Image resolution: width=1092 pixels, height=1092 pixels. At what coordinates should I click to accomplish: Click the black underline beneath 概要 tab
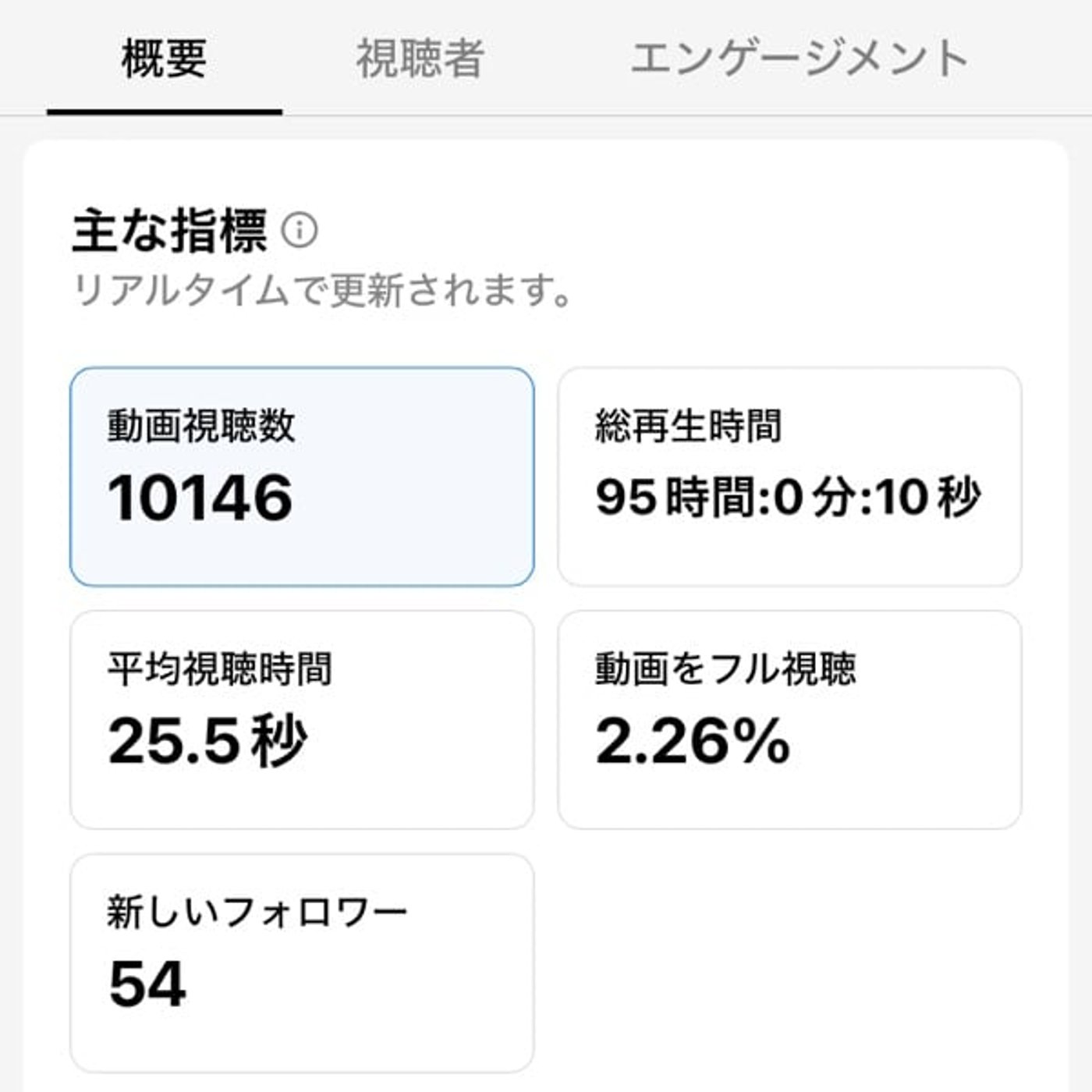coord(164,112)
